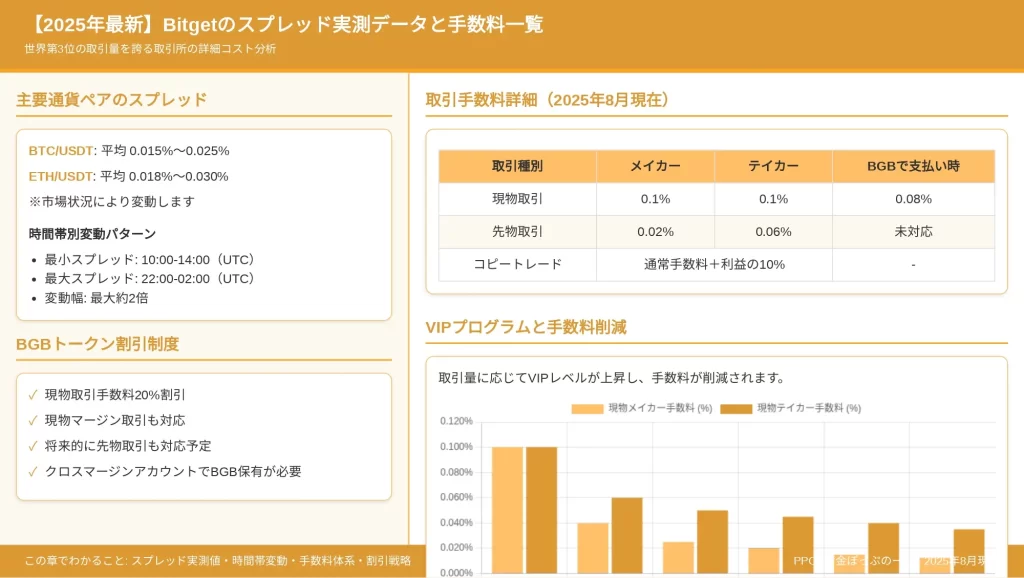Click the note ※市場状況により変動します

[x=112, y=202]
